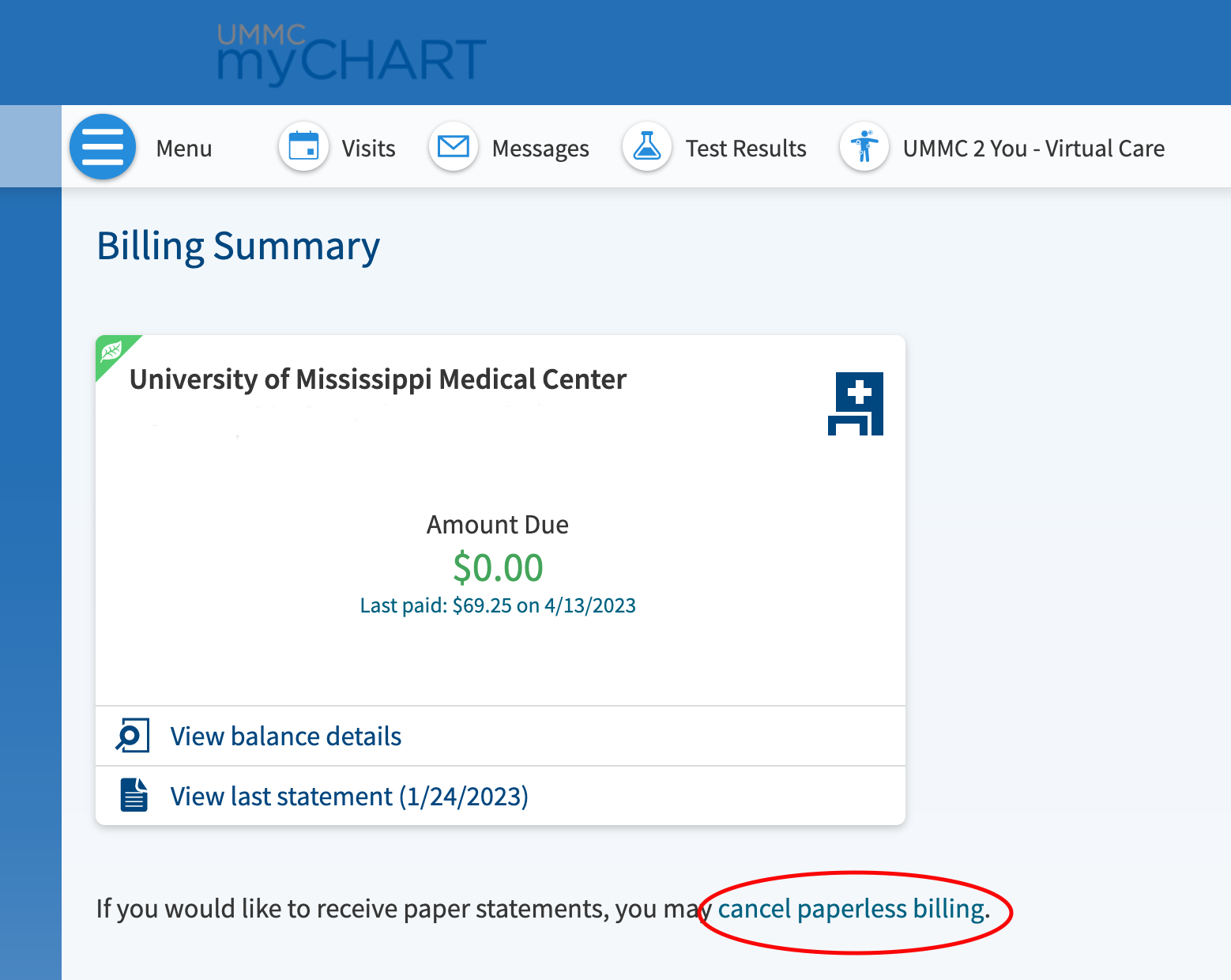
Task: Click the cancel paperless billing link
Action: pos(851,909)
